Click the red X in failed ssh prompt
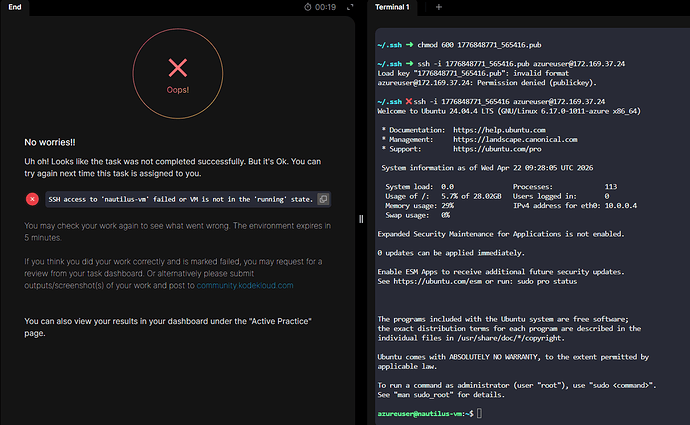The width and height of the screenshot is (690, 425). (410, 101)
